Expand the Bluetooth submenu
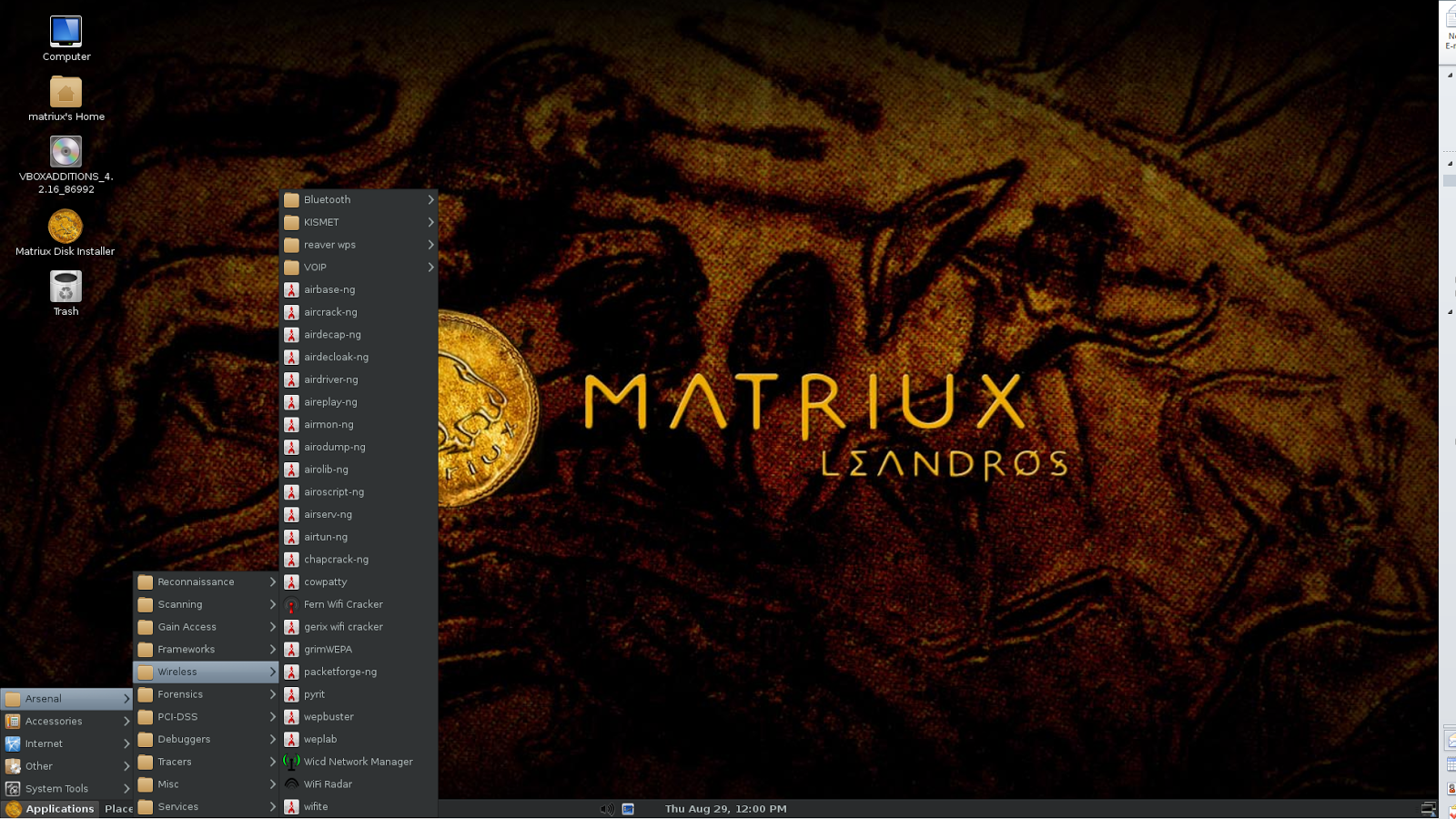Viewport: 1456px width, 819px height. tap(328, 199)
